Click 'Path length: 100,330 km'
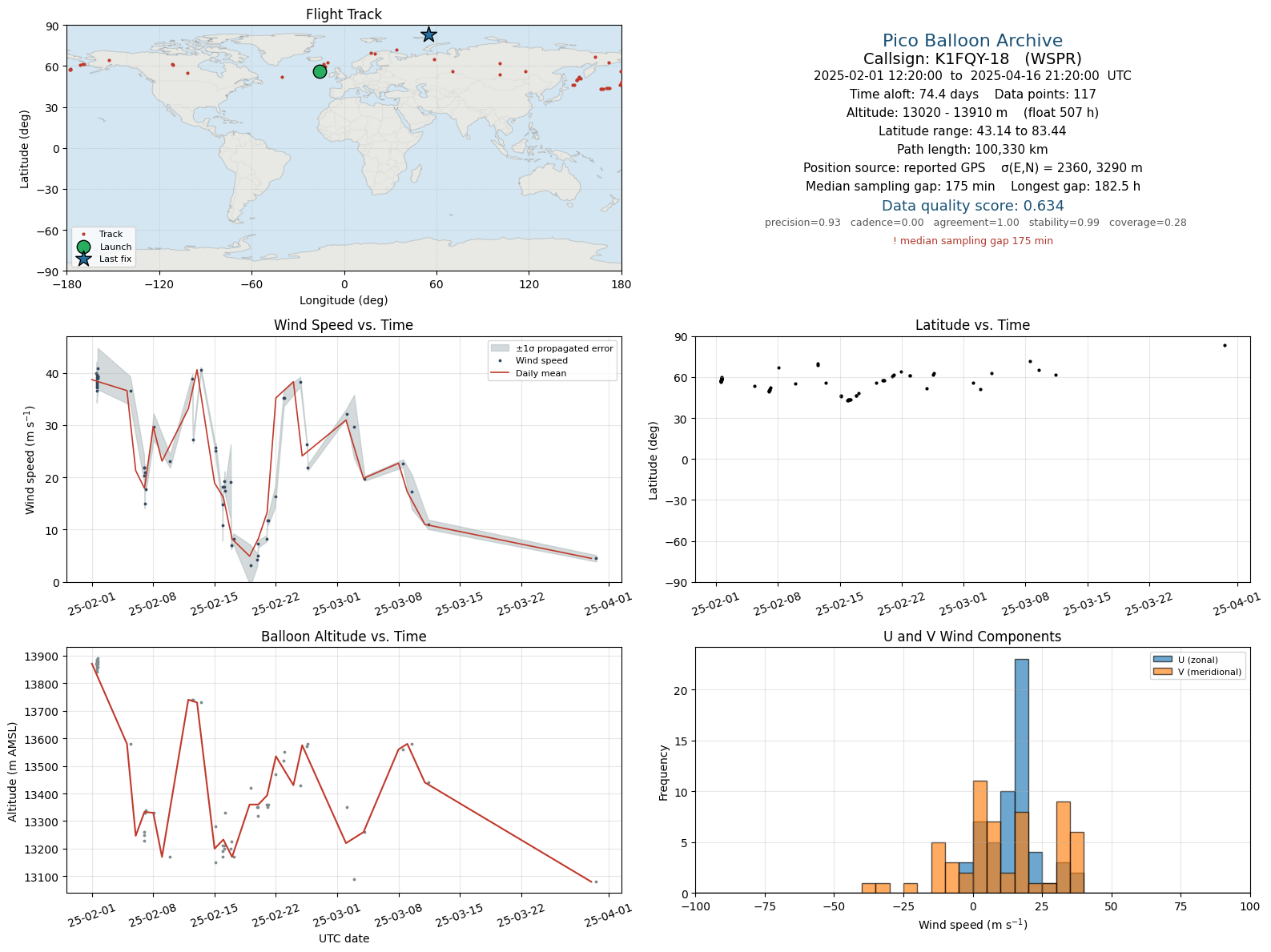Image resolution: width=1271 pixels, height=952 pixels. click(972, 150)
